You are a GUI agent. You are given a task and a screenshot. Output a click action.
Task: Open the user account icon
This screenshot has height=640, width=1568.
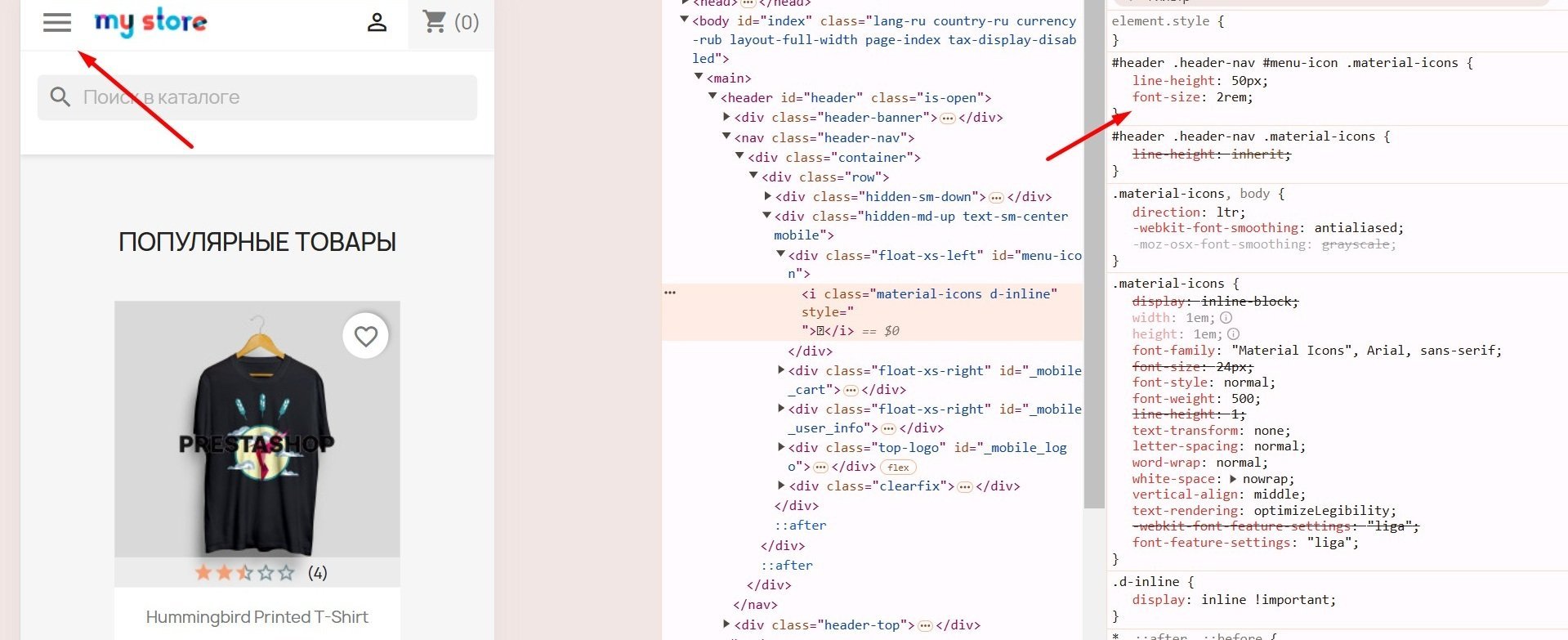(377, 22)
